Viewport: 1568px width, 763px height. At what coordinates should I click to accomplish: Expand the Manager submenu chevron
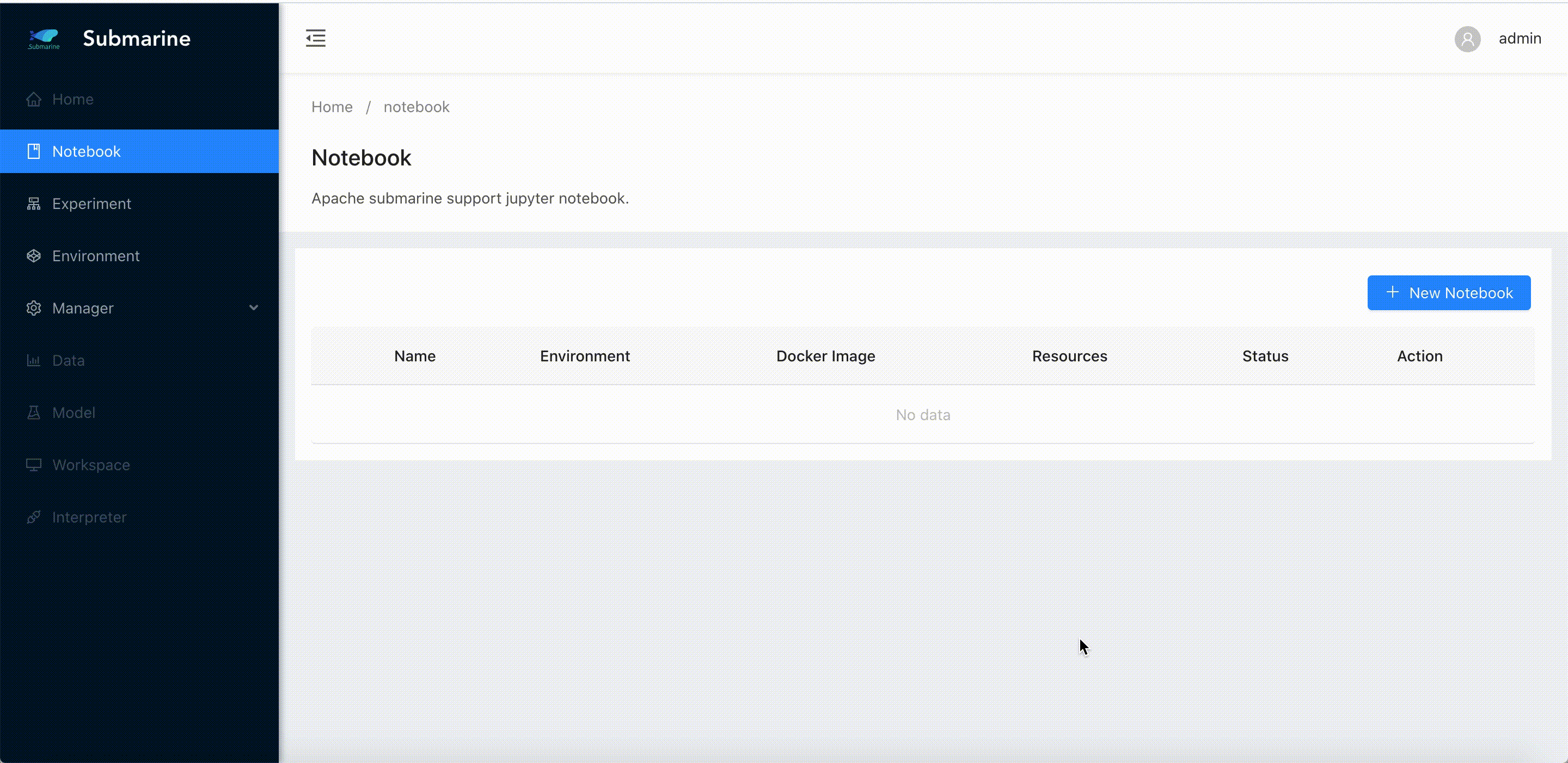click(x=254, y=308)
